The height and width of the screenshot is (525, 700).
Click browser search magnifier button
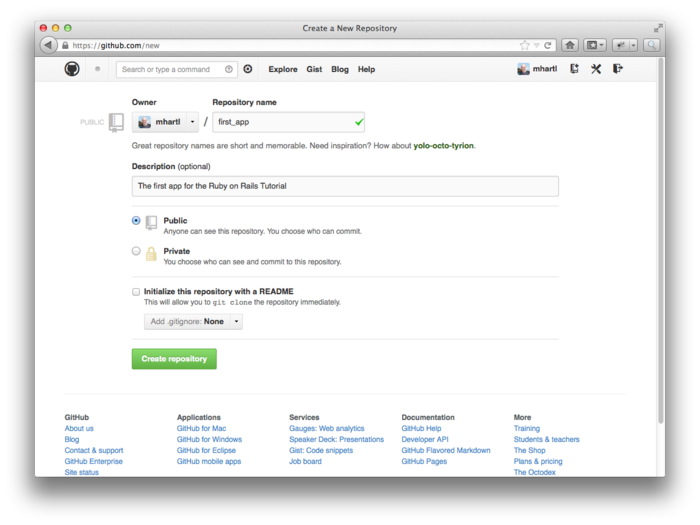click(652, 45)
